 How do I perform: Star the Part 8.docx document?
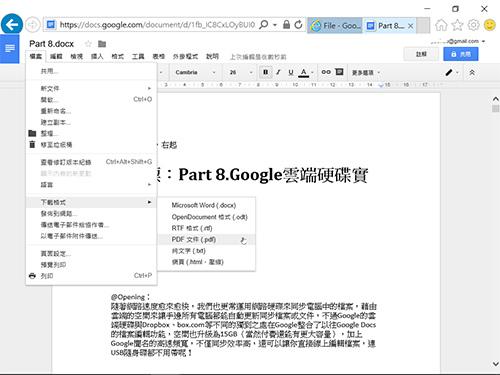point(88,44)
